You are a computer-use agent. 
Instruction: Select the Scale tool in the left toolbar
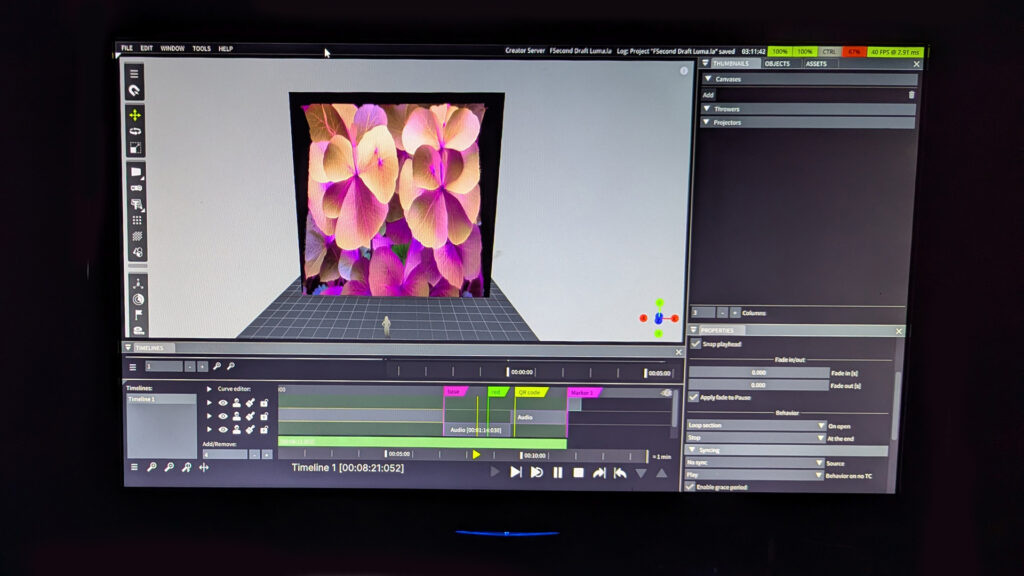(x=135, y=148)
